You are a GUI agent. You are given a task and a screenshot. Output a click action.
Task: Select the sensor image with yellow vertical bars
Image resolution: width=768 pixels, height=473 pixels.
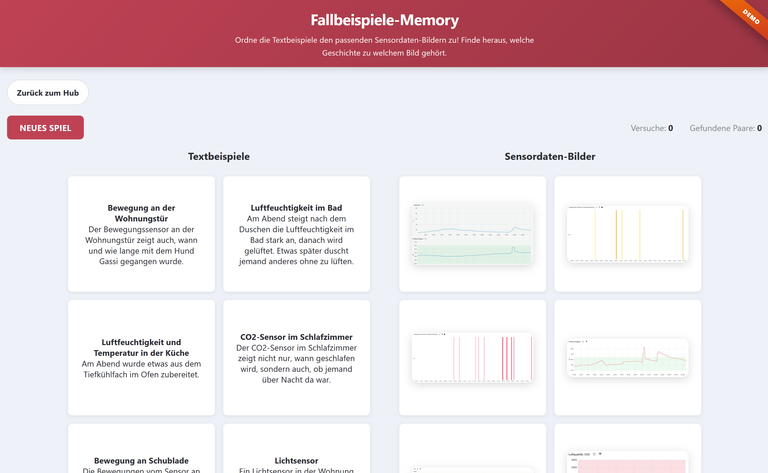tap(627, 234)
